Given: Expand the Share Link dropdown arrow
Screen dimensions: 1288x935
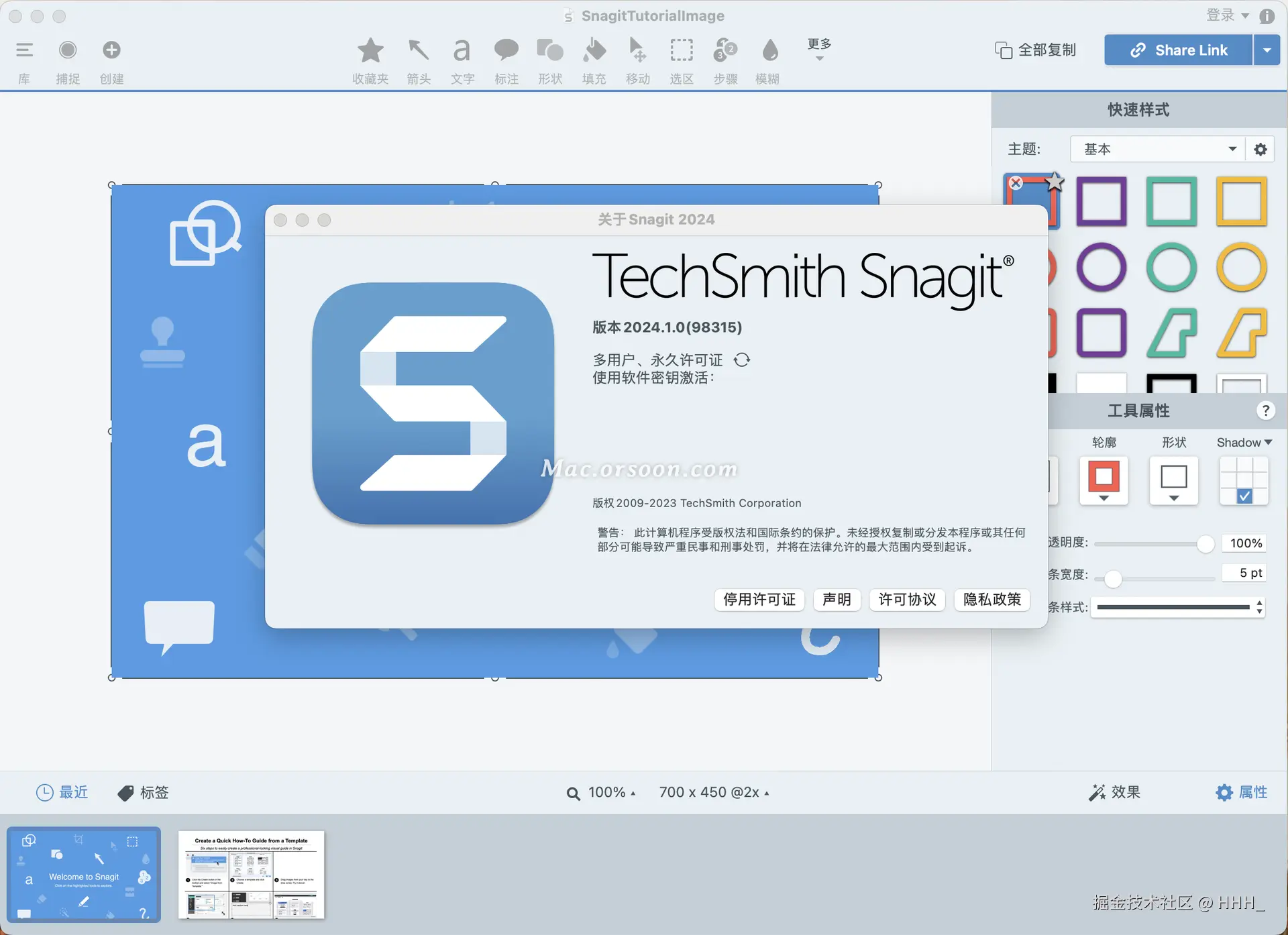Looking at the screenshot, I should [x=1267, y=50].
